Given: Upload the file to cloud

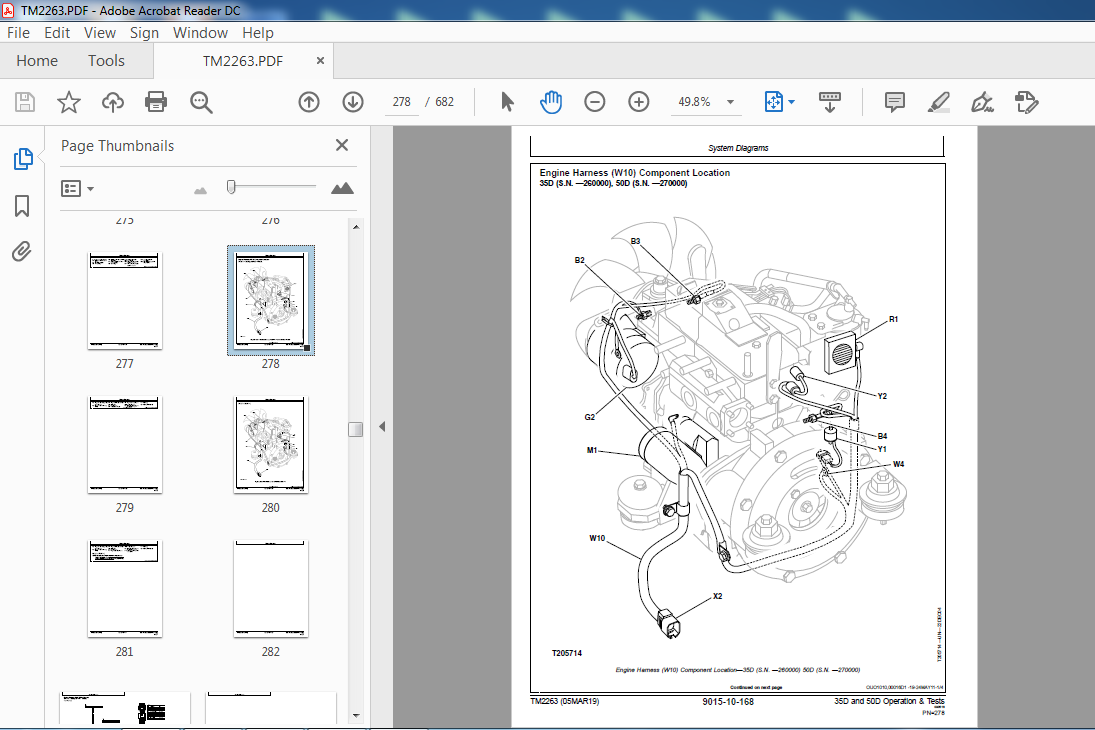Looking at the screenshot, I should (112, 102).
